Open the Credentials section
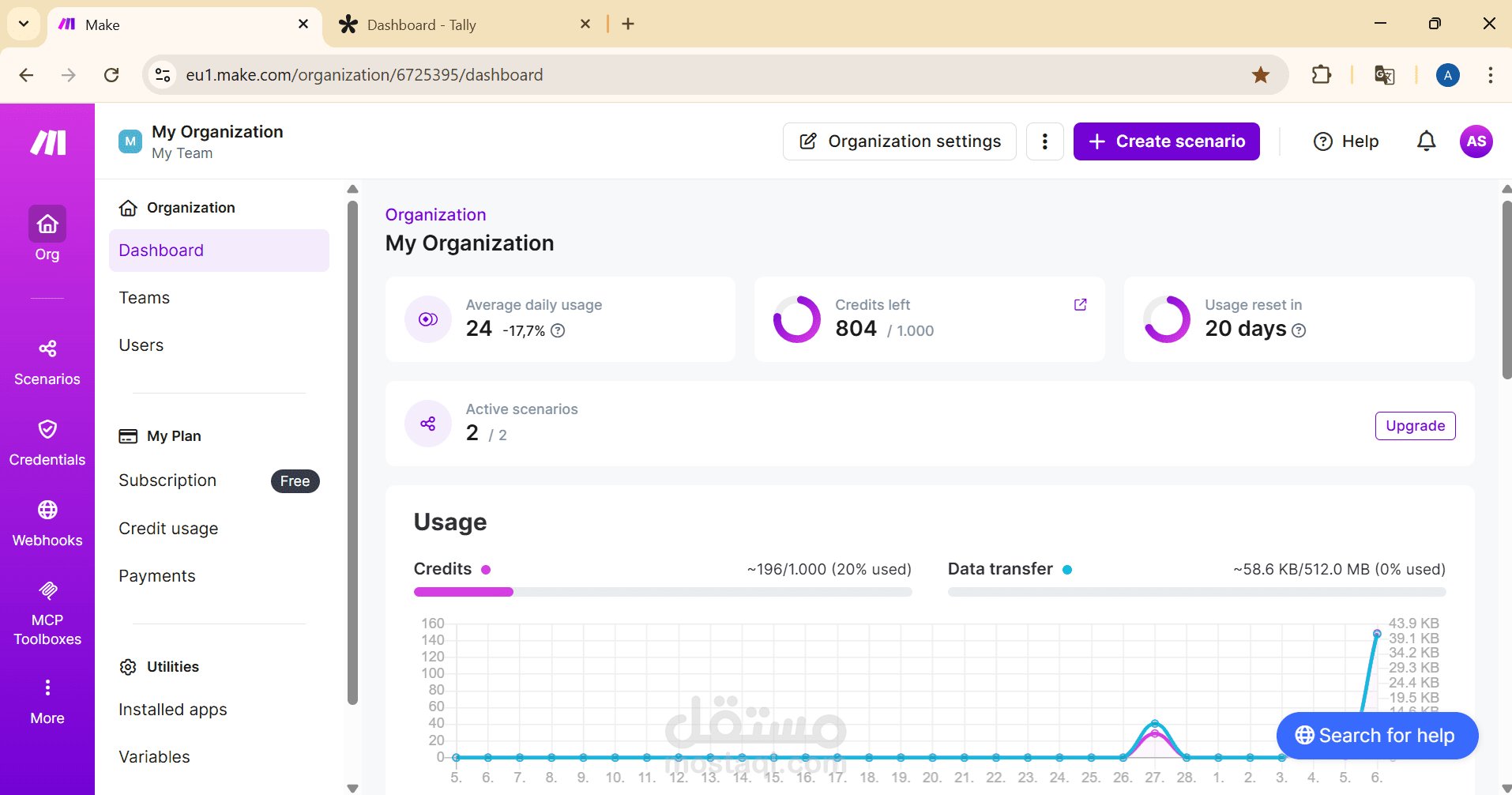Viewport: 1512px width, 795px height. click(47, 443)
